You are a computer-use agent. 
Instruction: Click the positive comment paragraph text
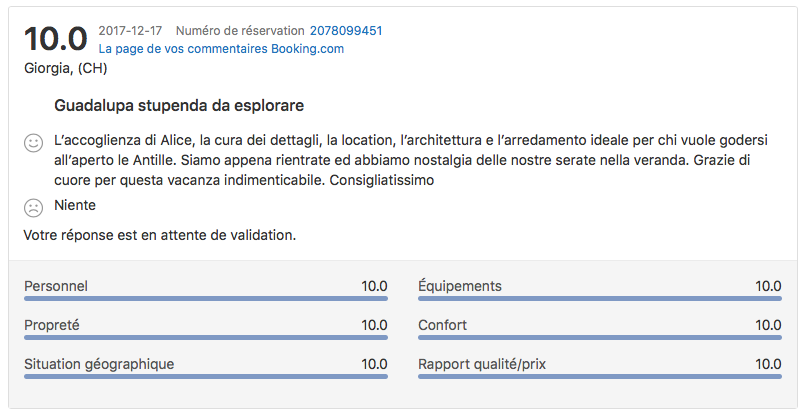click(x=400, y=160)
